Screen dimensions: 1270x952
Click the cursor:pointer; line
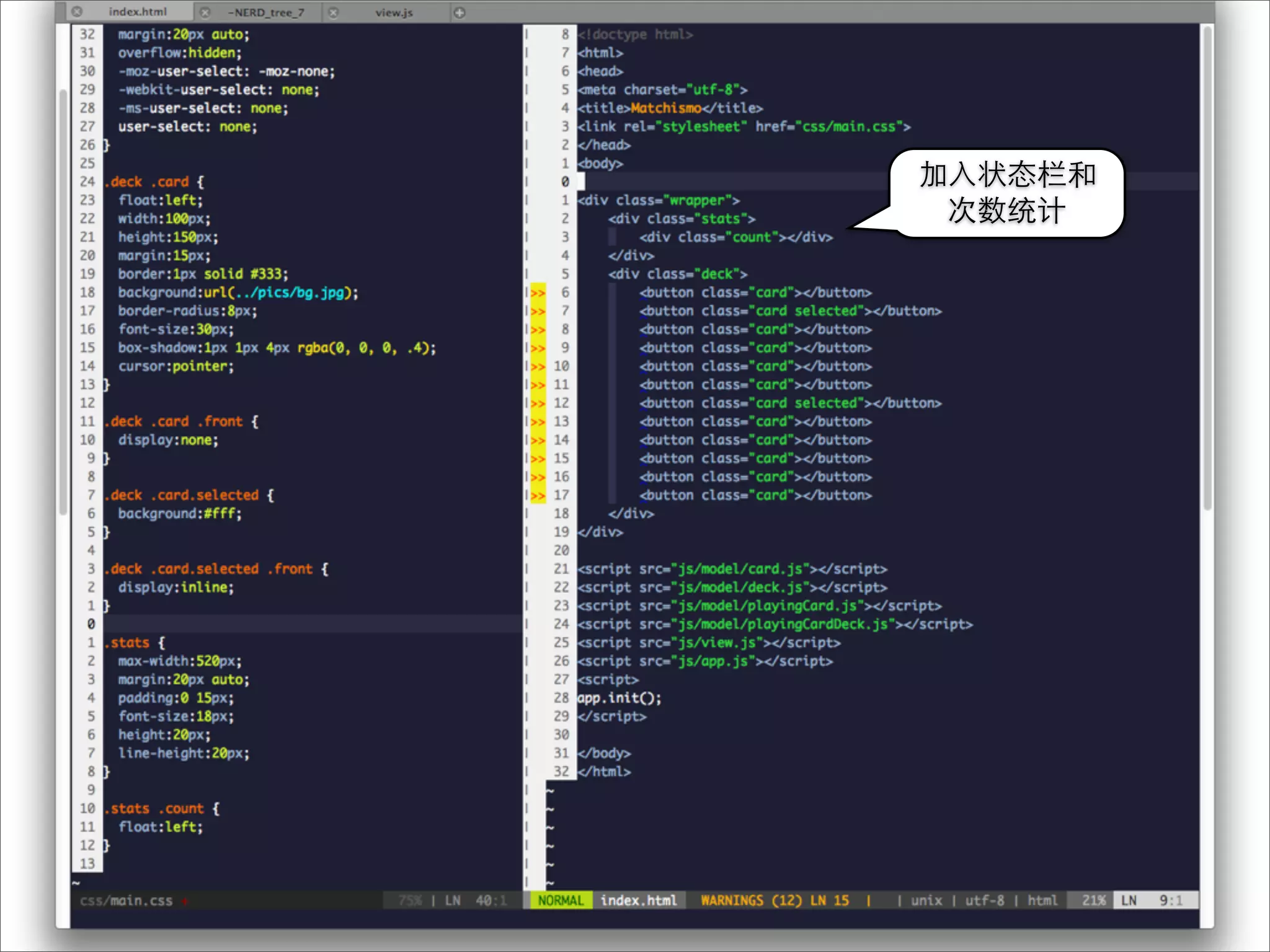pyautogui.click(x=176, y=366)
